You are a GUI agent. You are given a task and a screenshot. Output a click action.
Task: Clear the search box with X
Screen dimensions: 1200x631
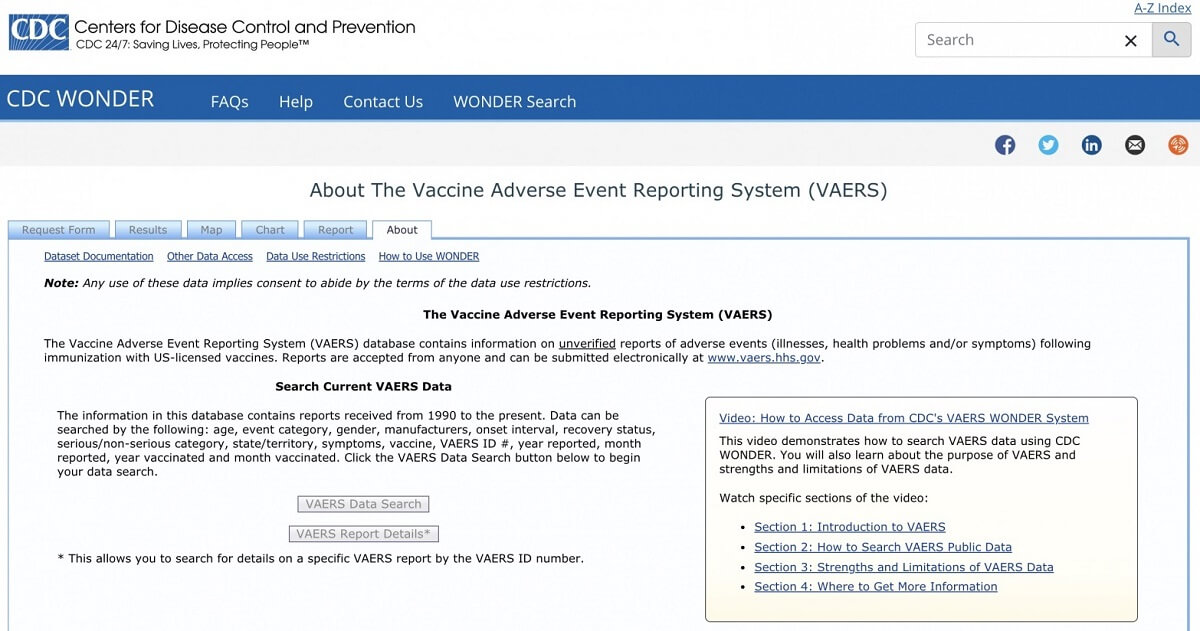pyautogui.click(x=1131, y=41)
